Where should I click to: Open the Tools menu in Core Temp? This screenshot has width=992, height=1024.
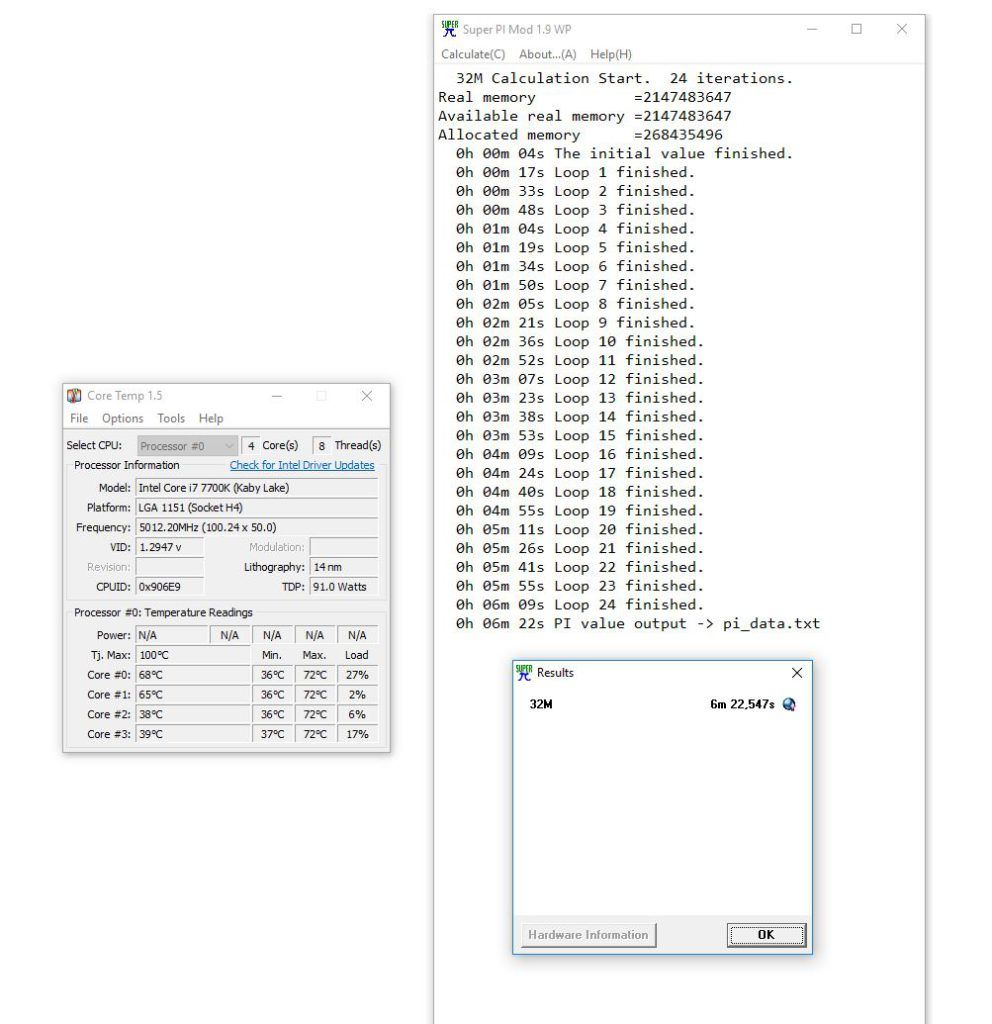[171, 418]
